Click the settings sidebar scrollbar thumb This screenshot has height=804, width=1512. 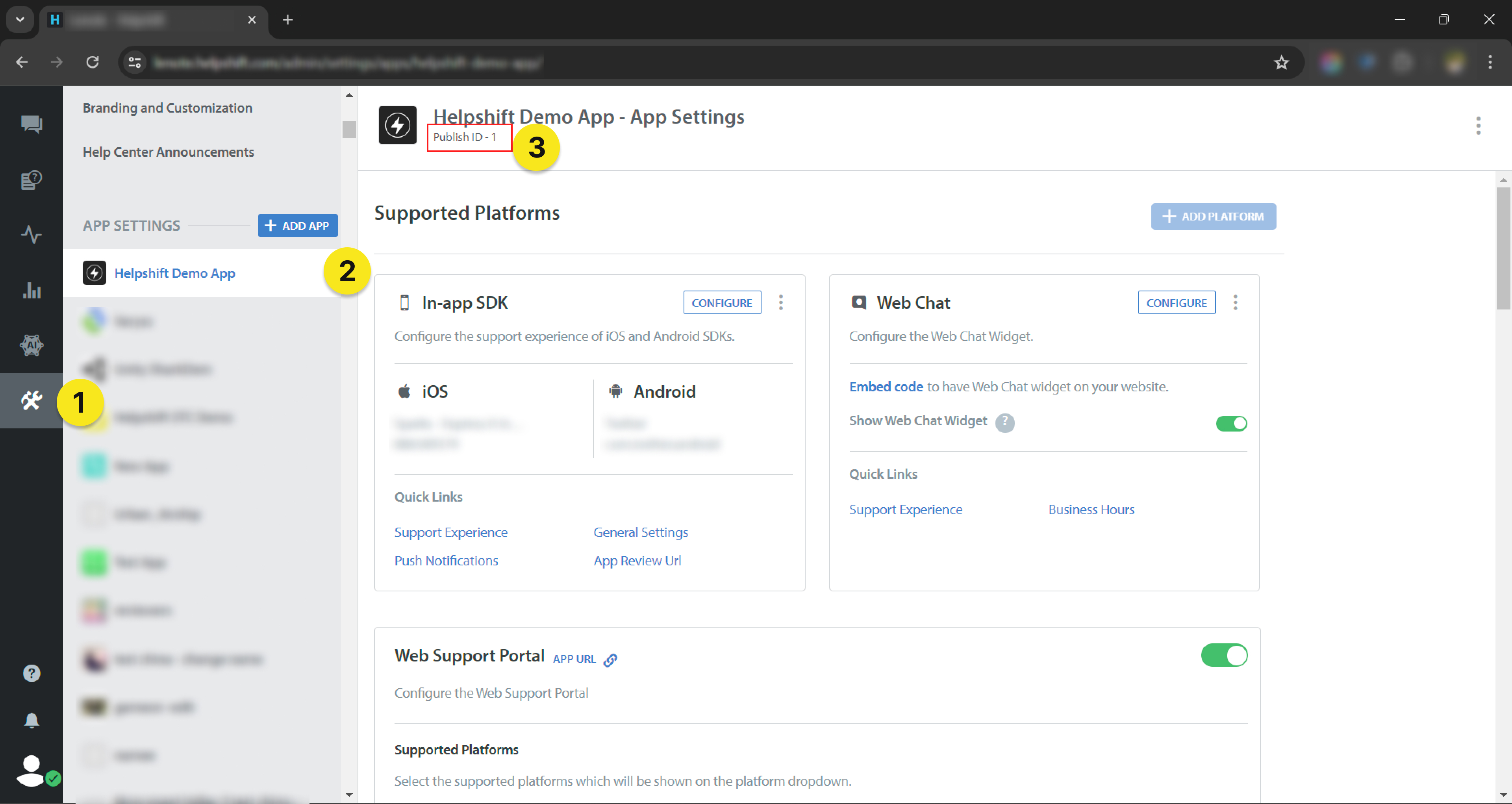(349, 129)
